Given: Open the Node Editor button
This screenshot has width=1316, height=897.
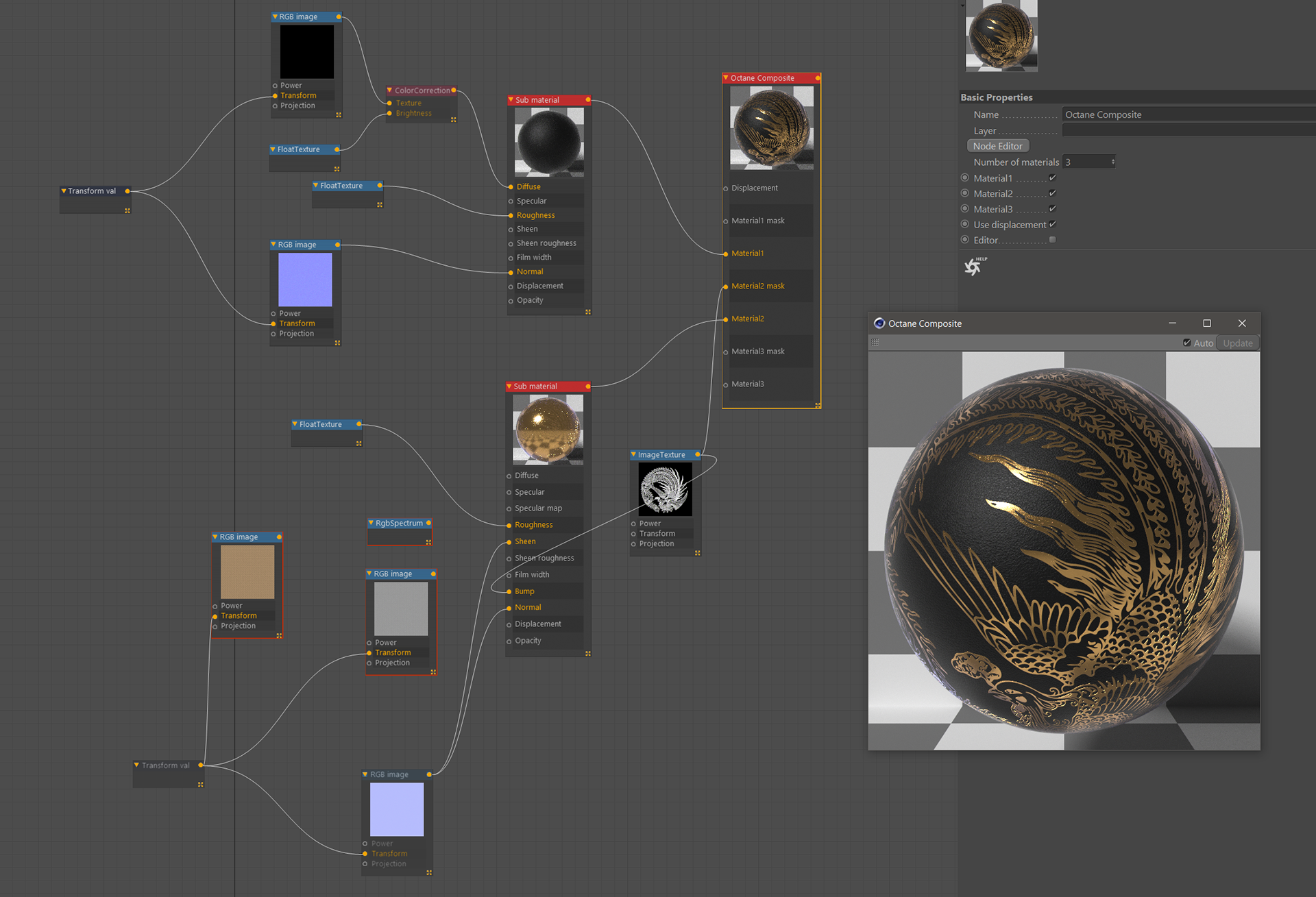Looking at the screenshot, I should 997,146.
